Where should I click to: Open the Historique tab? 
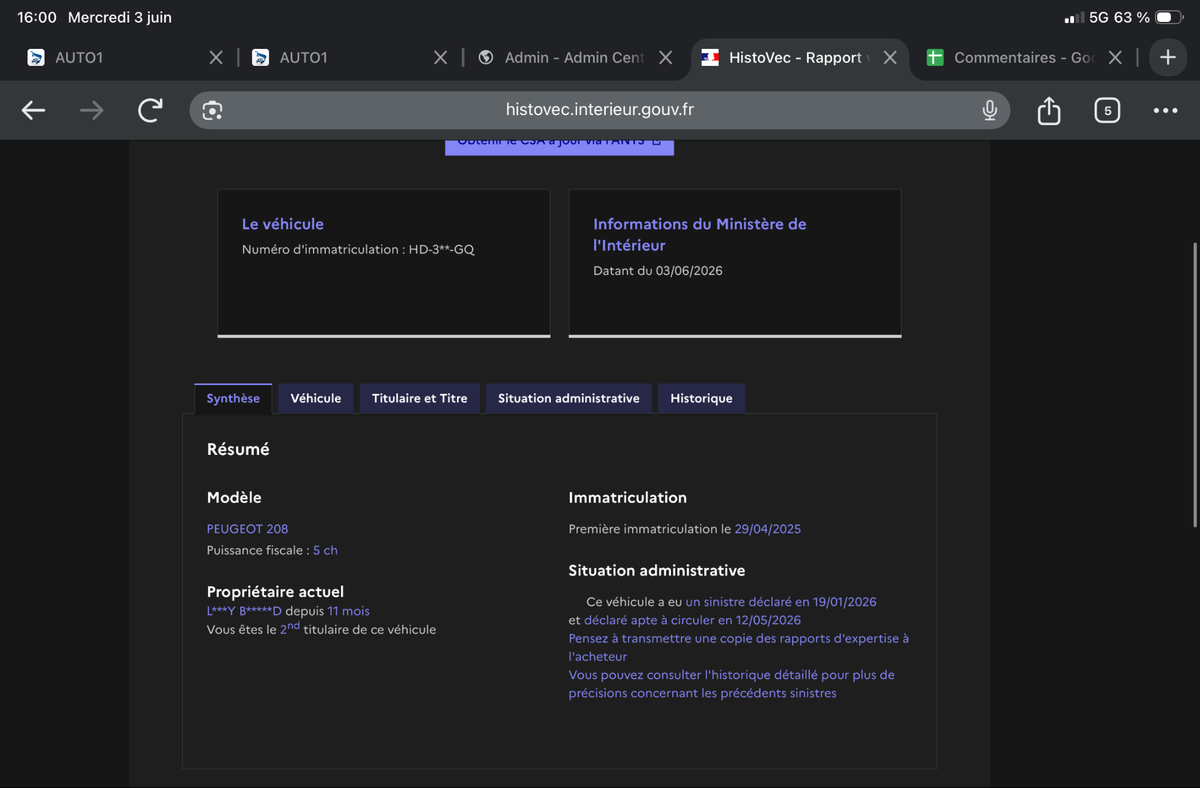point(701,398)
